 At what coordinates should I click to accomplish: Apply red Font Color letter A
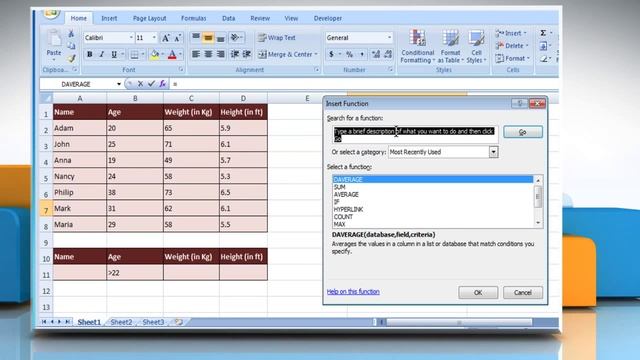pos(172,54)
